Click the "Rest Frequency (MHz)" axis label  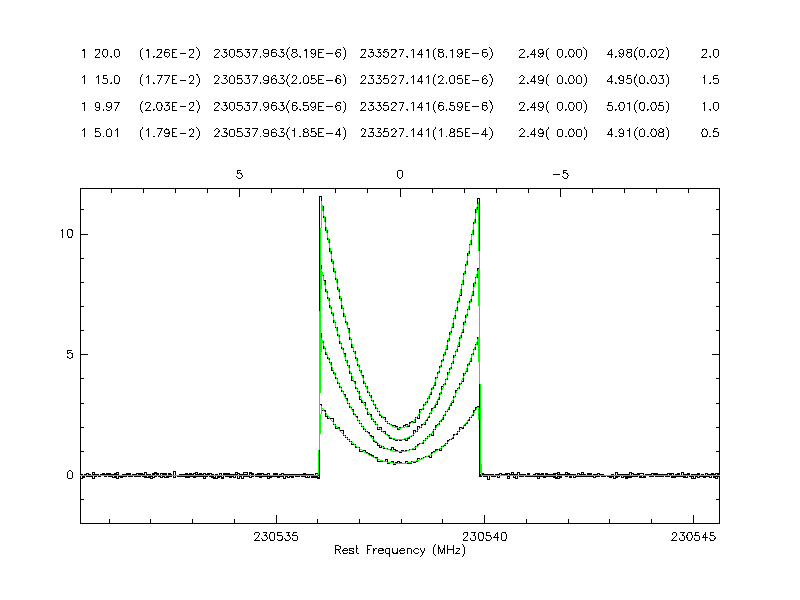[399, 551]
